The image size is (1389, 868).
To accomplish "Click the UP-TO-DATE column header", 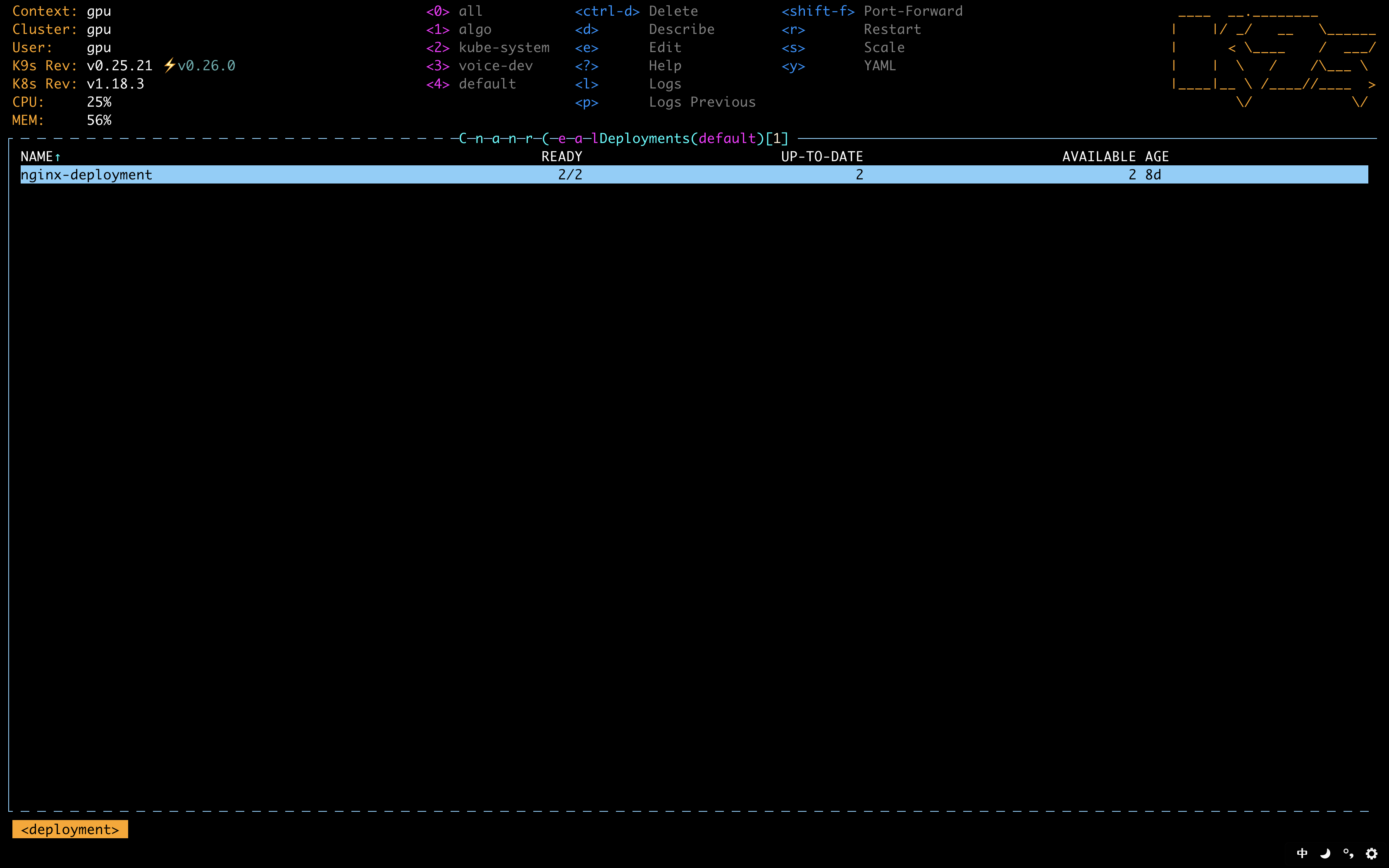I will (x=821, y=157).
